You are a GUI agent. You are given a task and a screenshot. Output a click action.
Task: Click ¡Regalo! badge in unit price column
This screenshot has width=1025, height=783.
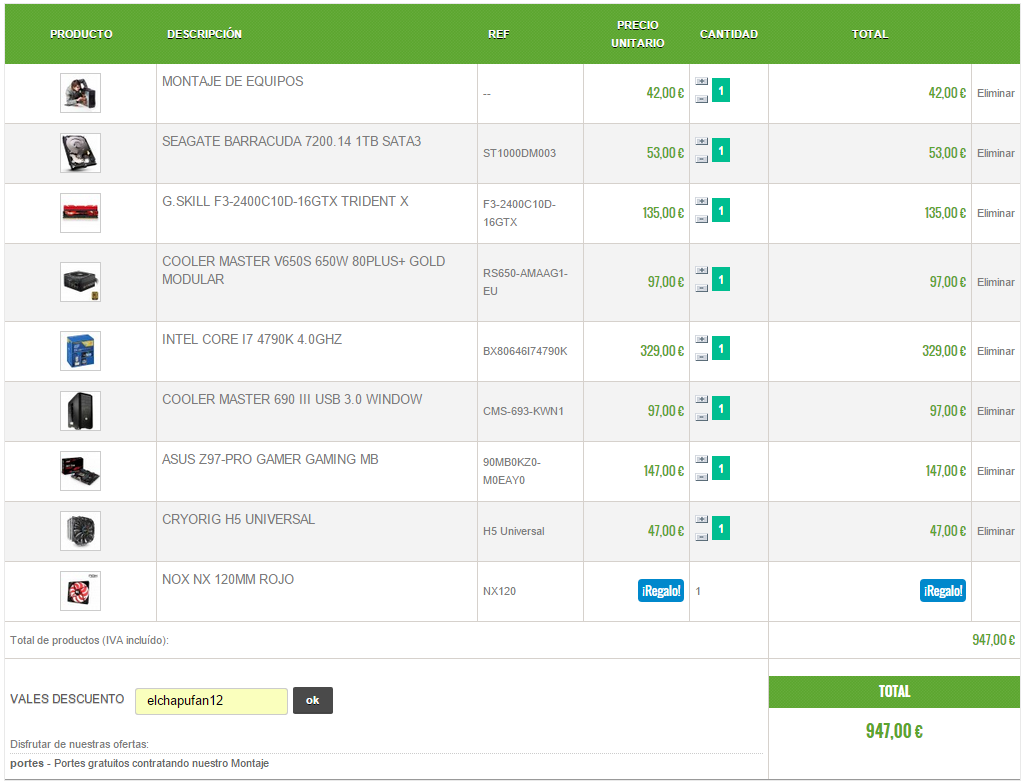point(661,591)
